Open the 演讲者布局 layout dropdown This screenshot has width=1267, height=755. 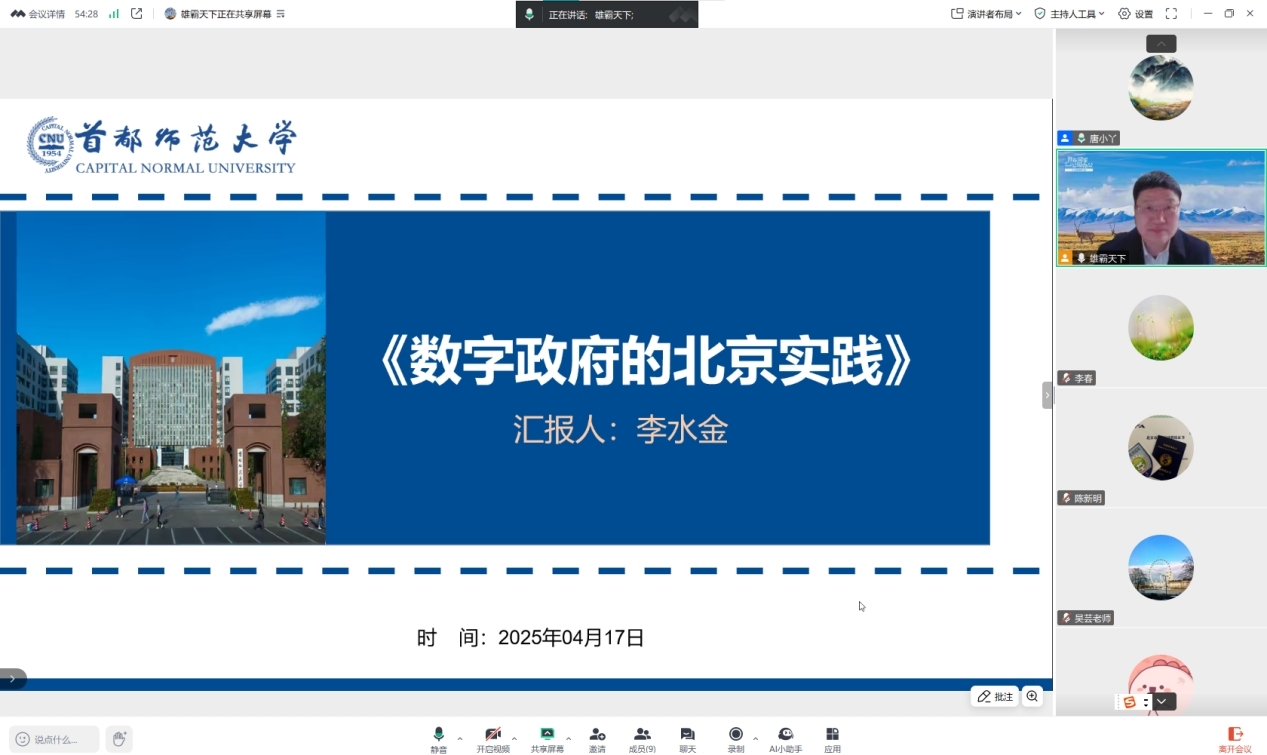click(985, 14)
